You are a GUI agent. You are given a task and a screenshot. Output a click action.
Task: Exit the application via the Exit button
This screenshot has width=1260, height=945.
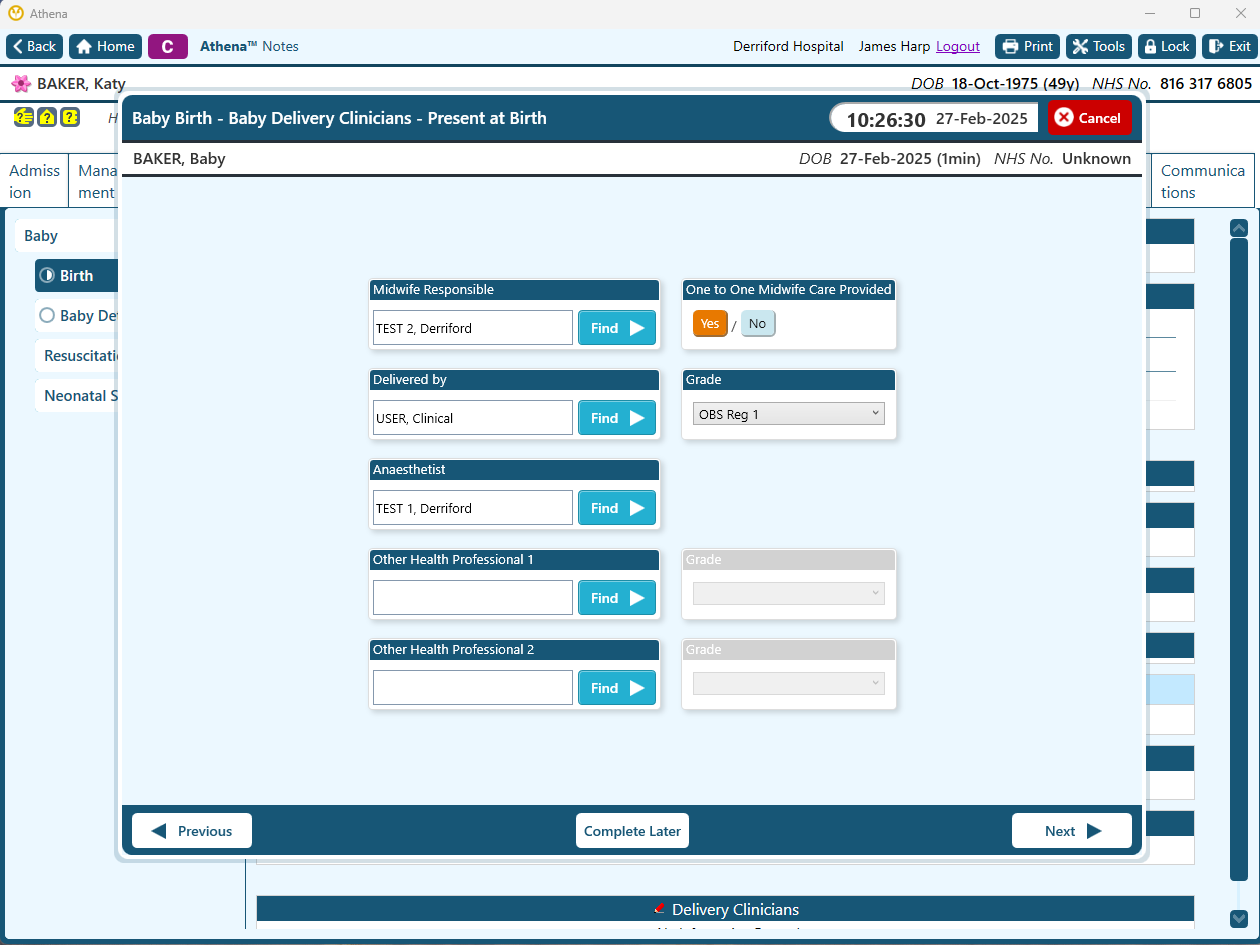(x=1229, y=46)
